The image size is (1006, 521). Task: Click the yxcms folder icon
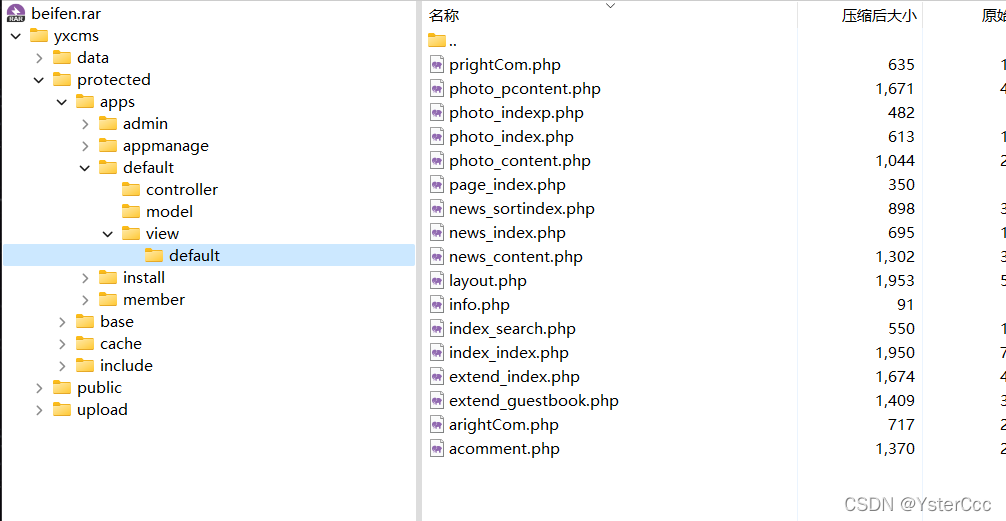[x=39, y=35]
